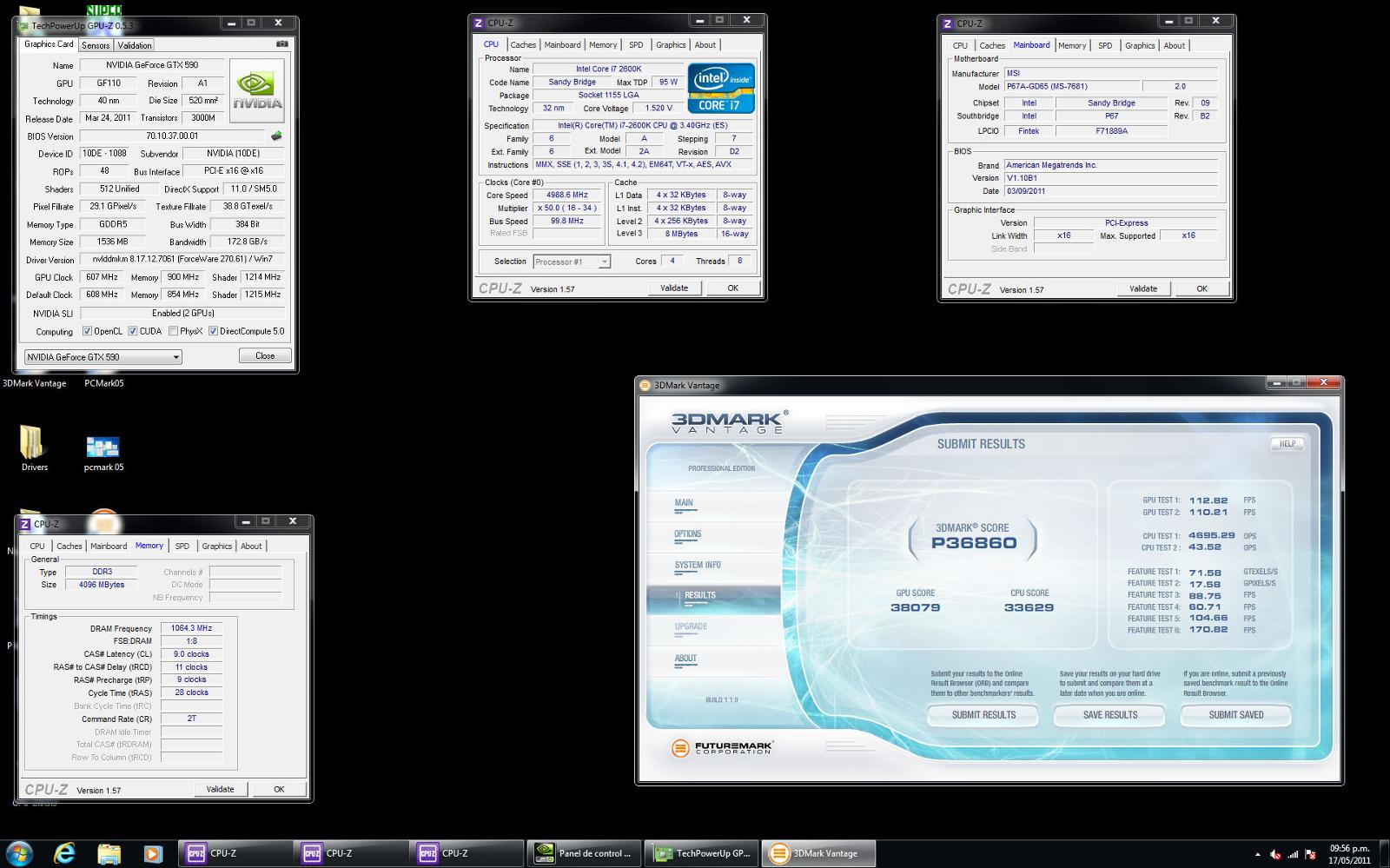
Task: Click the P36860 3DMark score
Action: (x=973, y=543)
